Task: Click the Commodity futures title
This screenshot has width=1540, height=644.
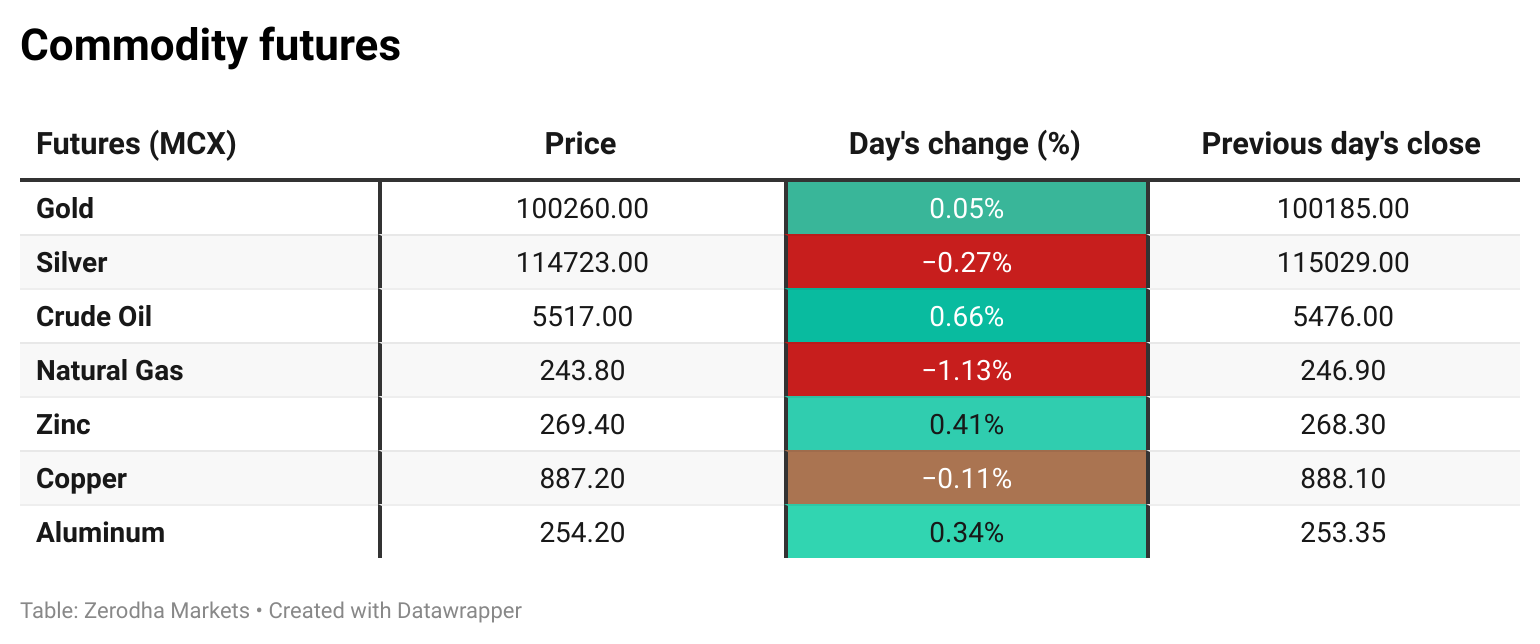Action: click(211, 46)
